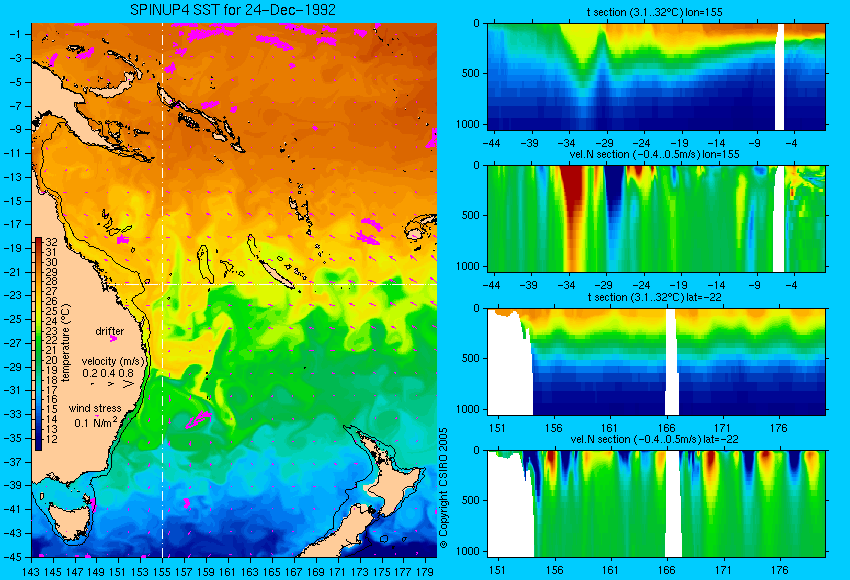This screenshot has width=850, height=580.
Task: Click the rotated 'temperature (°C)' colorbar label
Action: point(66,343)
